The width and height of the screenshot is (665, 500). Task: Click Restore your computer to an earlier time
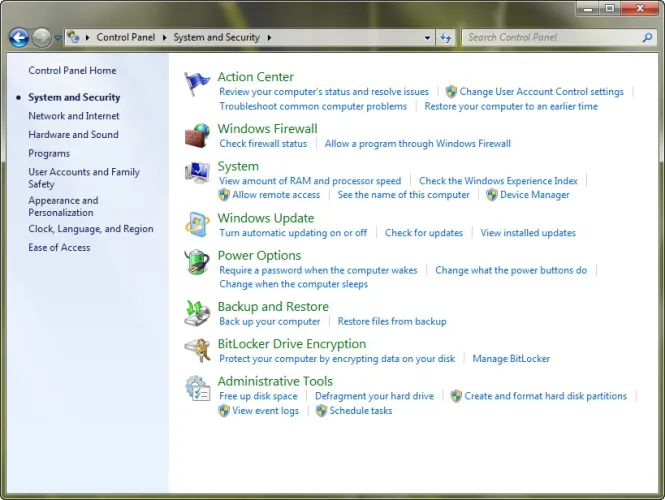(x=511, y=106)
